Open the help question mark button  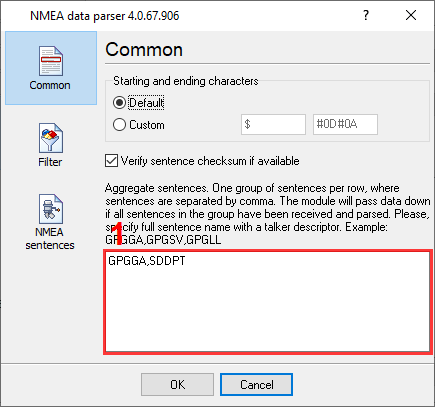pyautogui.click(x=366, y=15)
